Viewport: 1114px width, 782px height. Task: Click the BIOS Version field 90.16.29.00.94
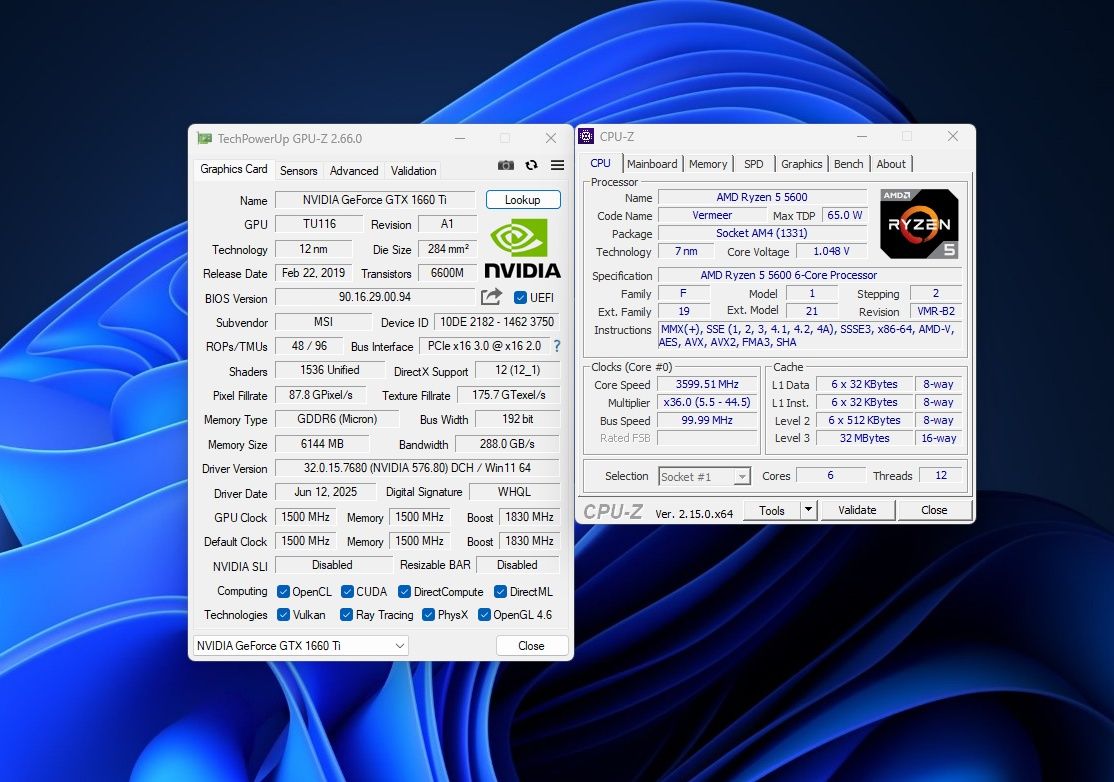(374, 297)
